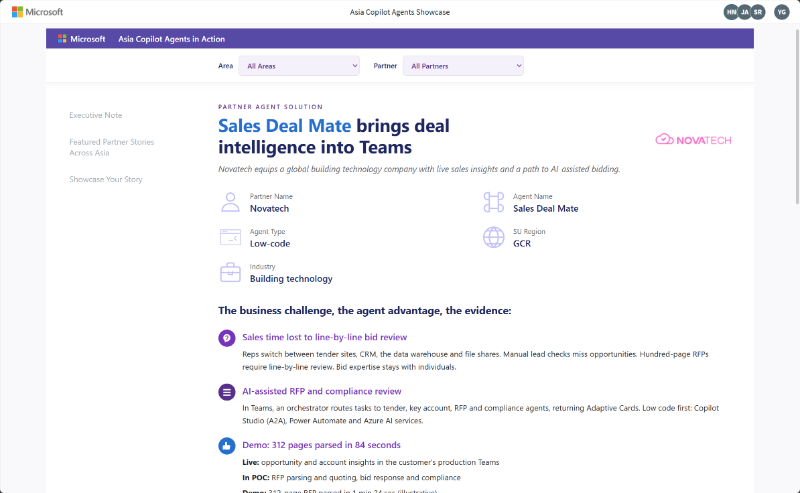
Task: Click the Partner Name person icon
Action: 230,202
